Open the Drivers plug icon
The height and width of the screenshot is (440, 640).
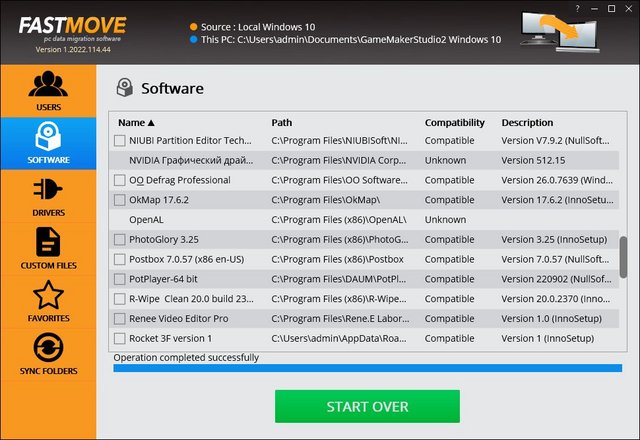pos(48,189)
